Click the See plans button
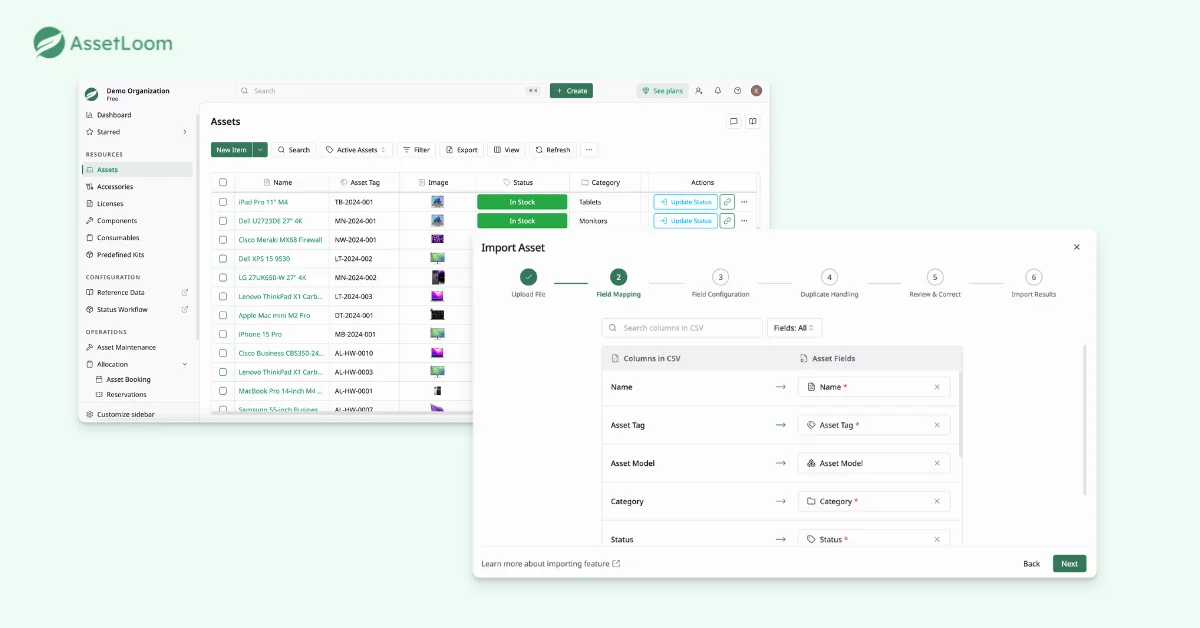This screenshot has height=628, width=1200. pos(662,91)
